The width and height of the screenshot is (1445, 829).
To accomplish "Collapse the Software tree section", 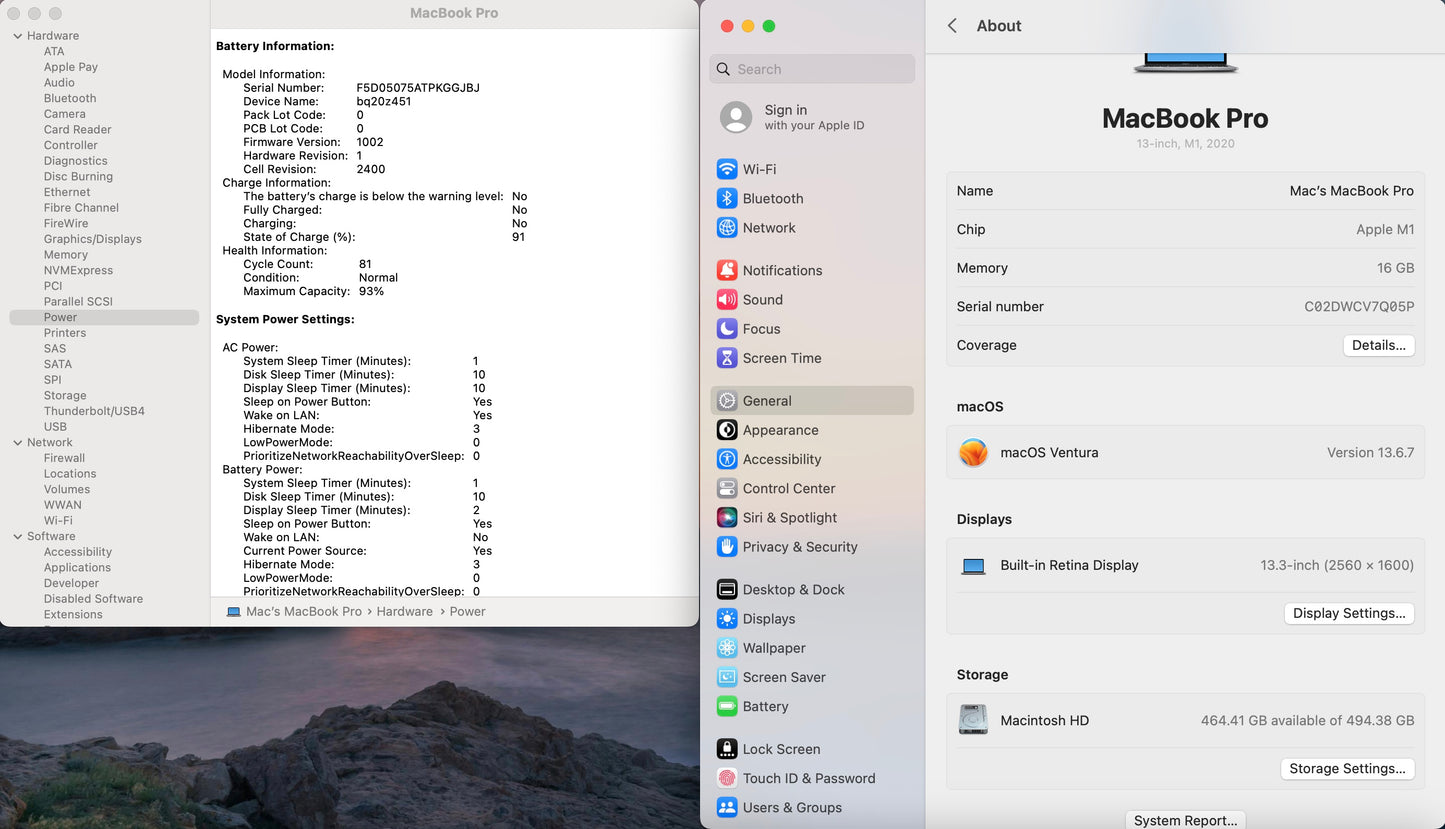I will point(18,537).
